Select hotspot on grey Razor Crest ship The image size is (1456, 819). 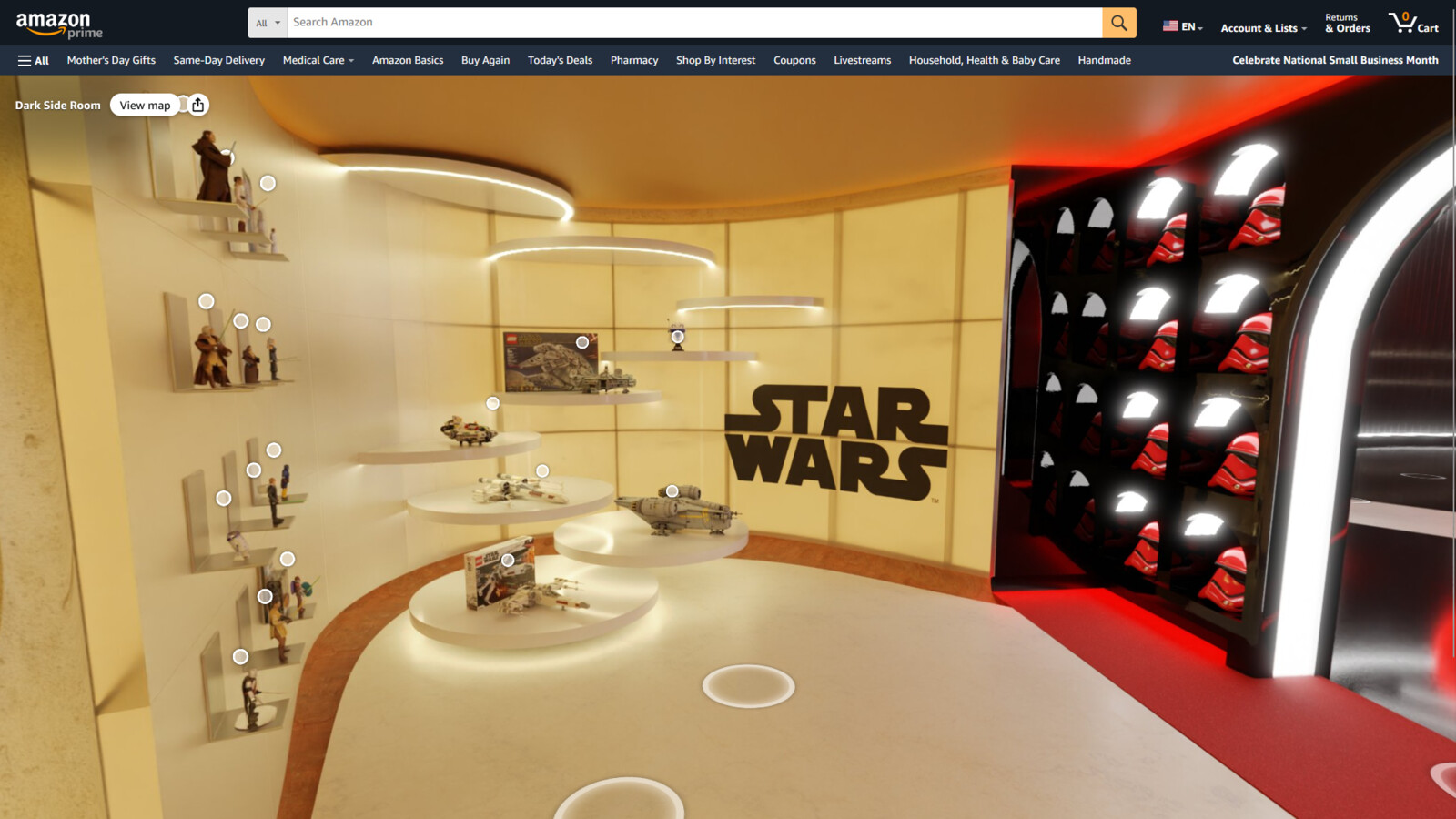(x=672, y=491)
